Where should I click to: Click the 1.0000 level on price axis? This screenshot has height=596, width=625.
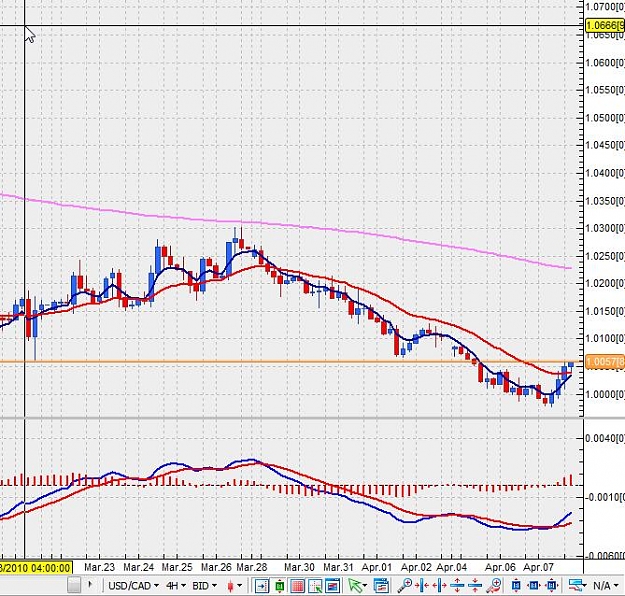click(x=605, y=394)
